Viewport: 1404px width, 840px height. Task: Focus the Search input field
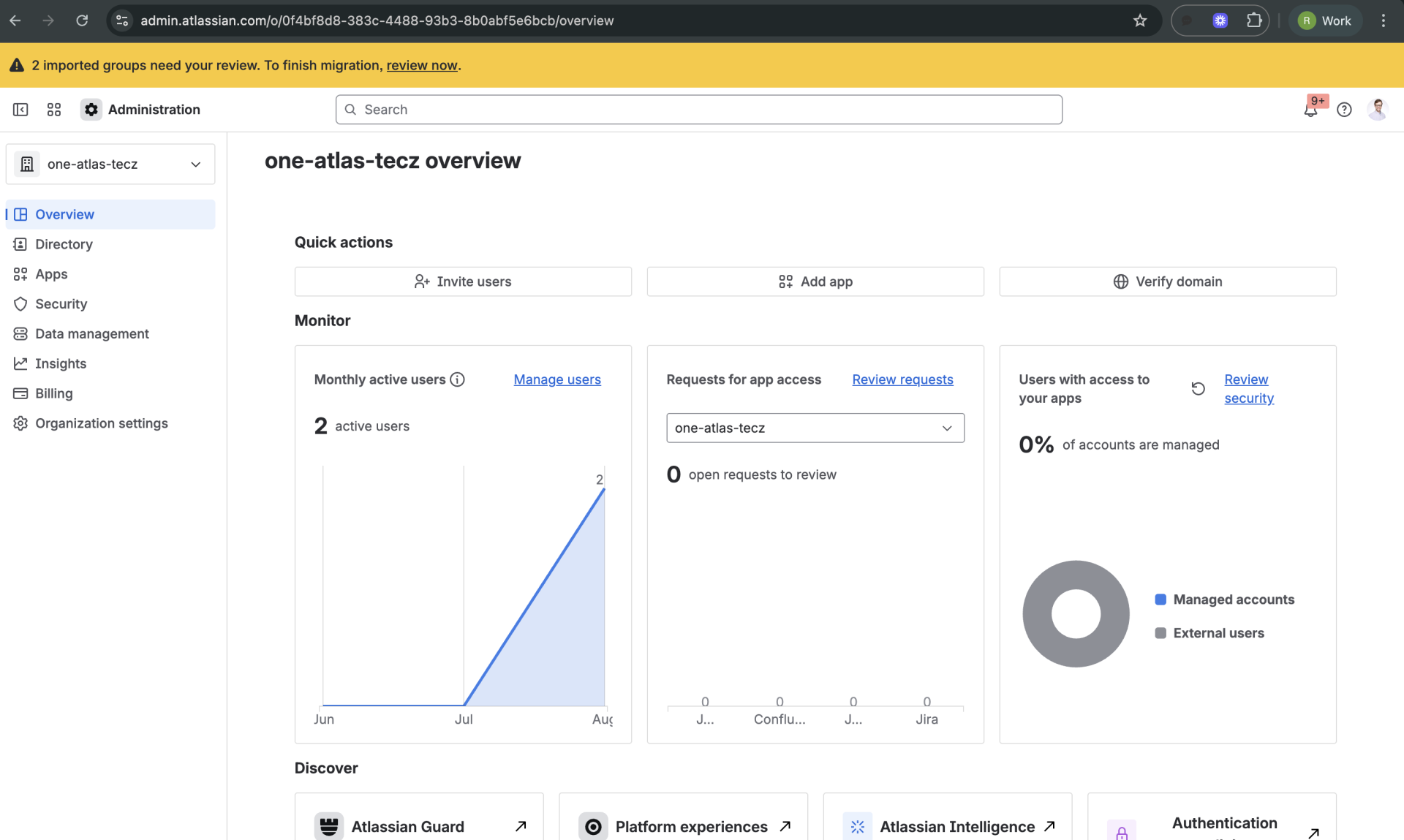pyautogui.click(x=698, y=110)
